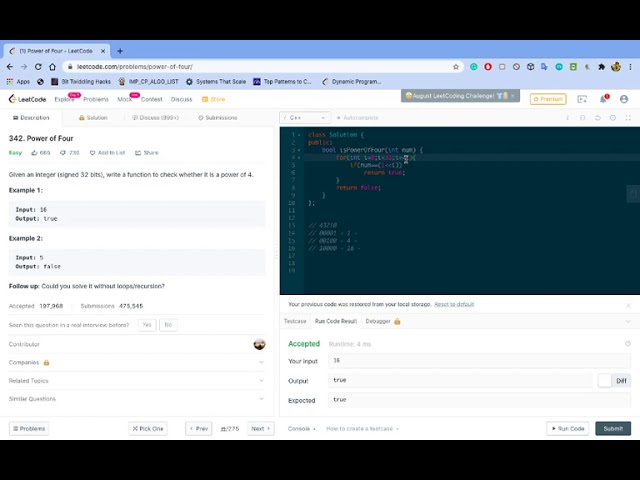Go to Next problem
This screenshot has height=480, width=640.
coord(261,429)
